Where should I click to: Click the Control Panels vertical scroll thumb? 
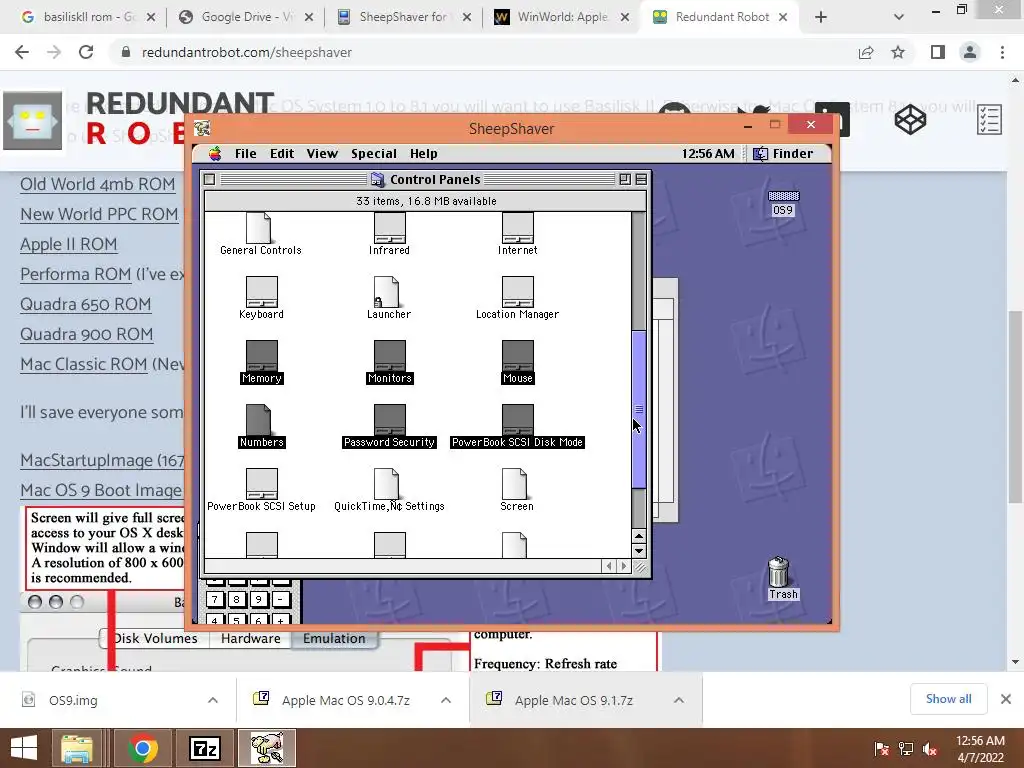639,409
